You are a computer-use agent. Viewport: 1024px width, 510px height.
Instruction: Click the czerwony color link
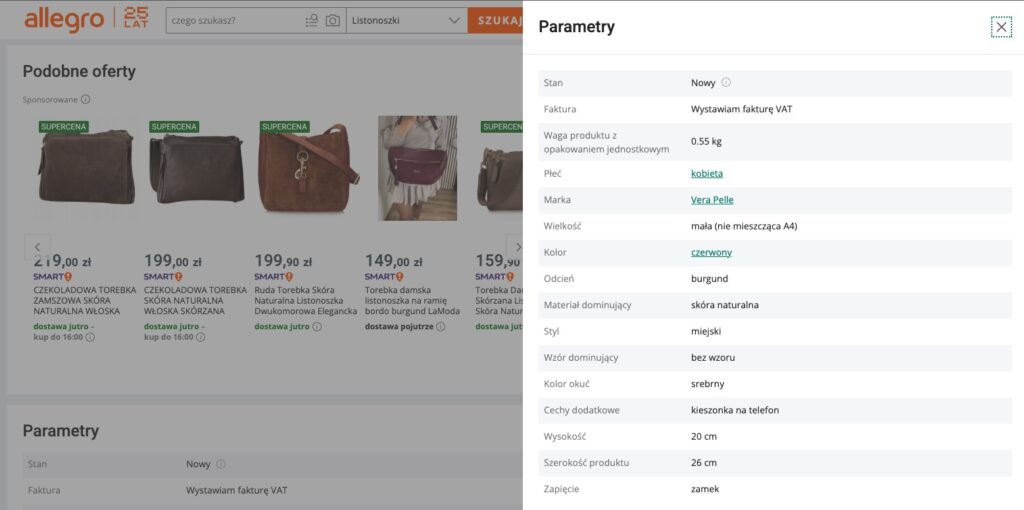coord(711,253)
